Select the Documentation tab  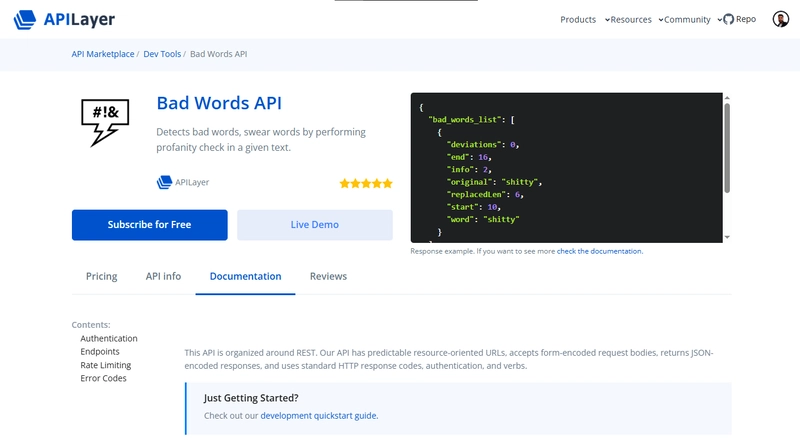245,276
